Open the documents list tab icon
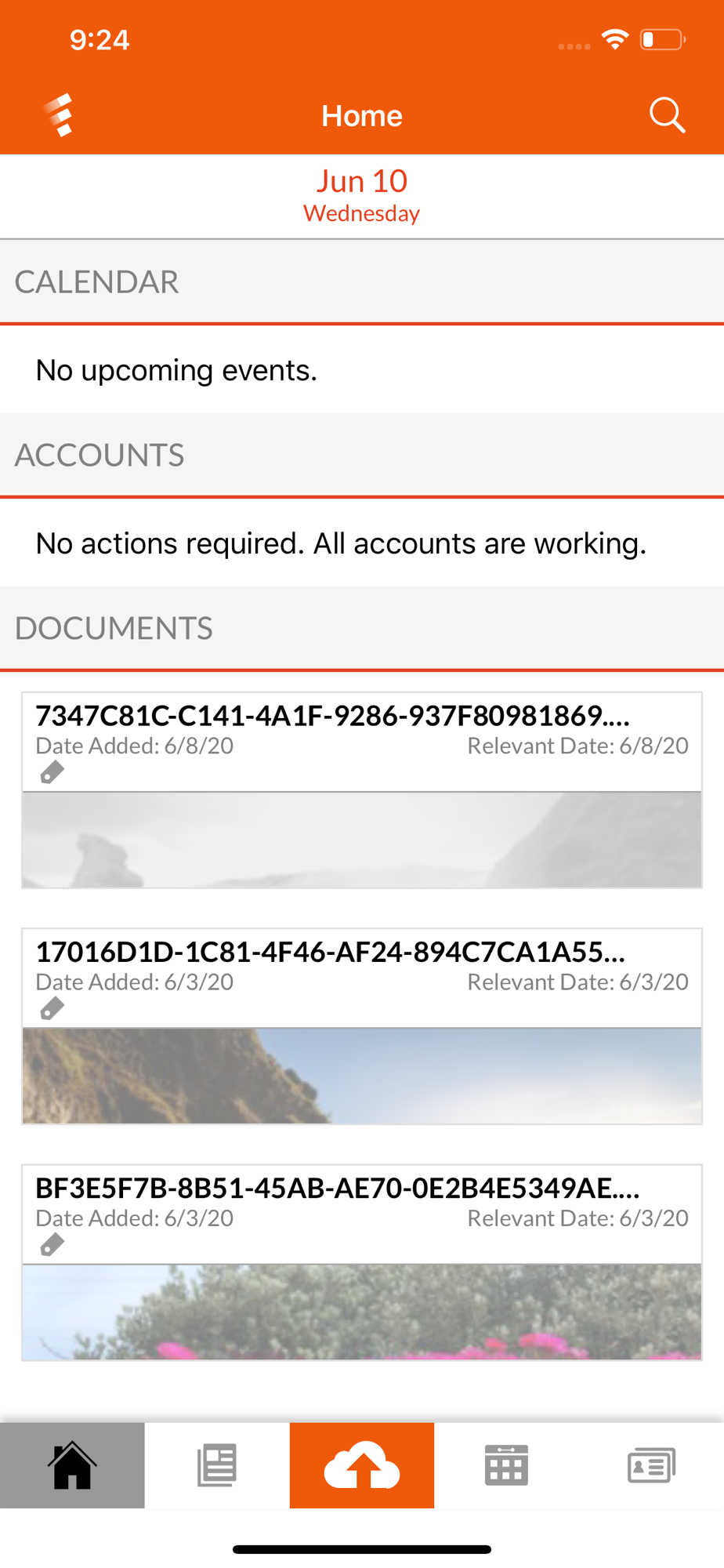 tap(217, 1465)
